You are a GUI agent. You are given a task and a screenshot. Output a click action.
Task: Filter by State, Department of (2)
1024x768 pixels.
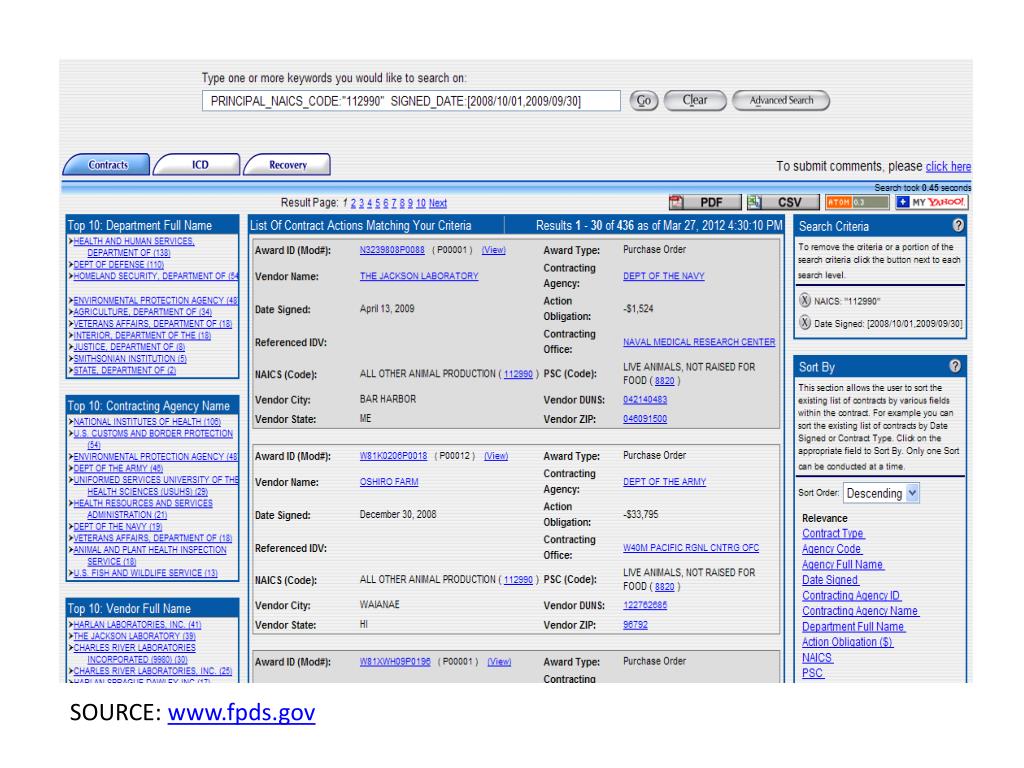click(124, 370)
